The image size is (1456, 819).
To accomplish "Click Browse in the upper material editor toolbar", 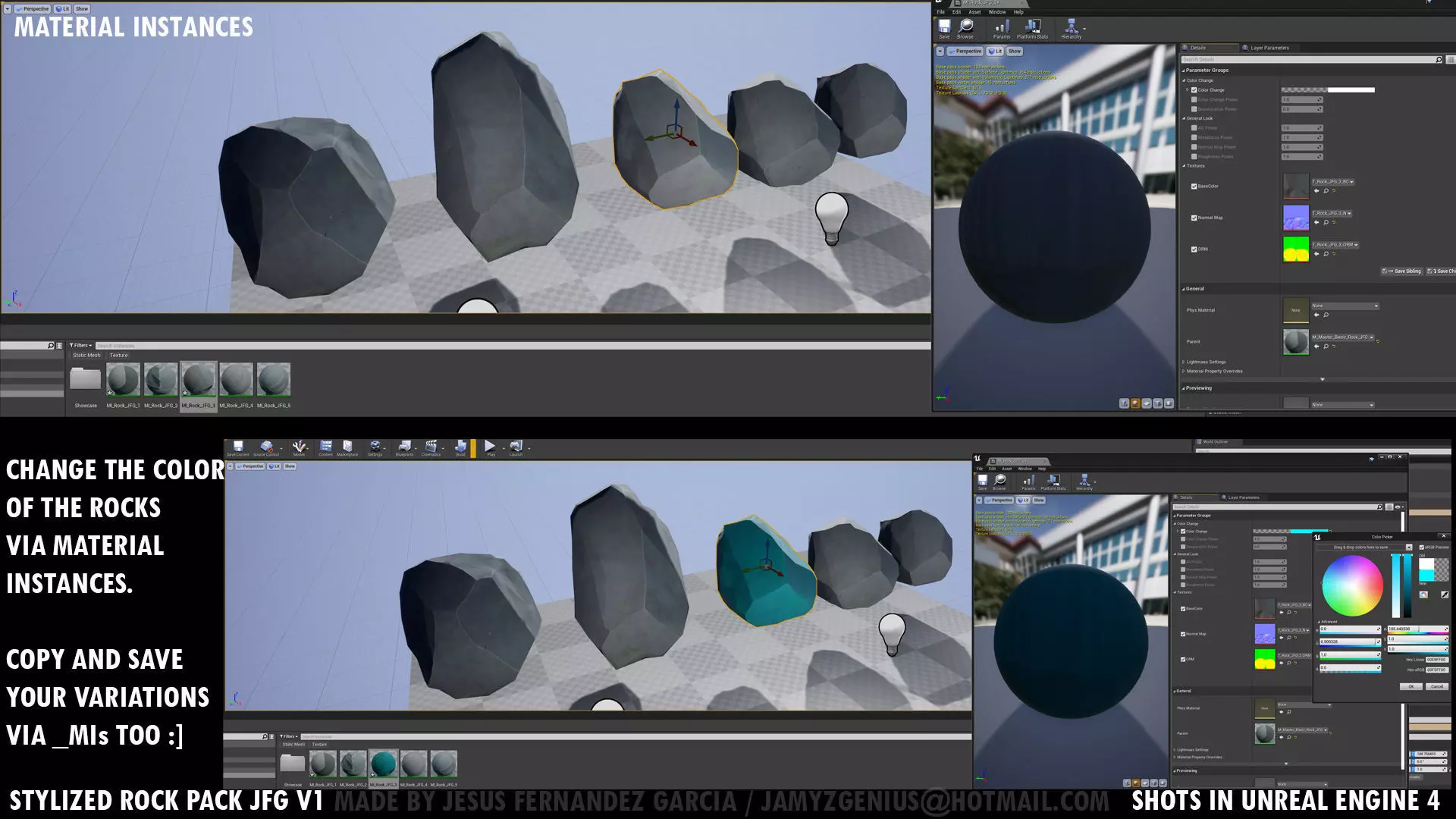I will tap(965, 29).
